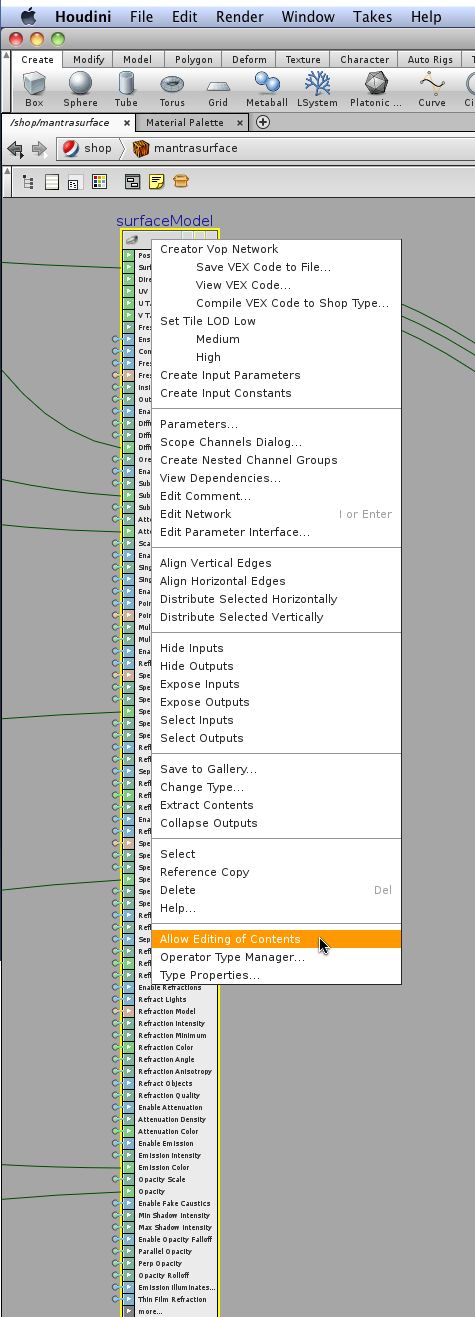The image size is (475, 1317).
Task: Select the Curve shelf tool
Action: coord(432,90)
